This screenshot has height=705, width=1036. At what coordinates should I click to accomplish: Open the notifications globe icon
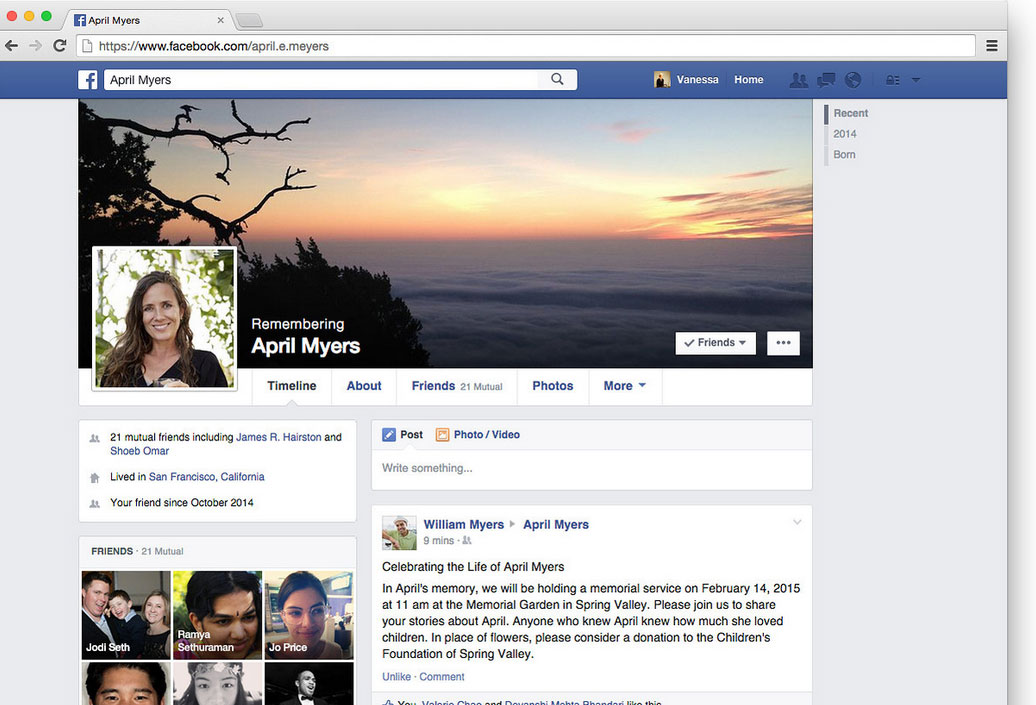(x=853, y=80)
